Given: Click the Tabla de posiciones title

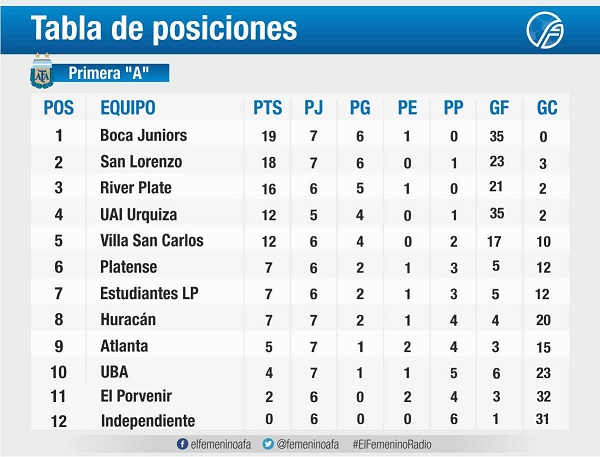Looking at the screenshot, I should (x=164, y=28).
